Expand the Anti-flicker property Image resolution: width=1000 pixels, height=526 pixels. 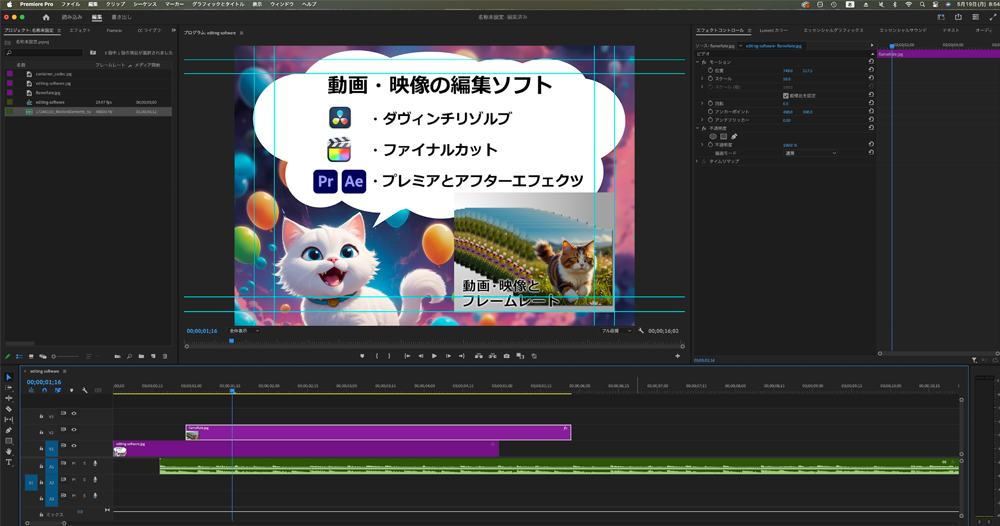point(703,120)
